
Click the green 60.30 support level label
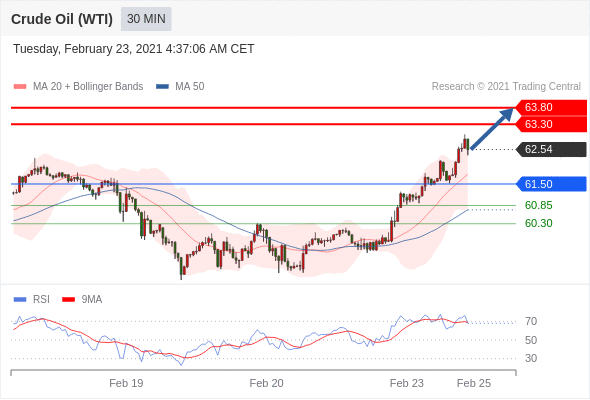click(538, 223)
